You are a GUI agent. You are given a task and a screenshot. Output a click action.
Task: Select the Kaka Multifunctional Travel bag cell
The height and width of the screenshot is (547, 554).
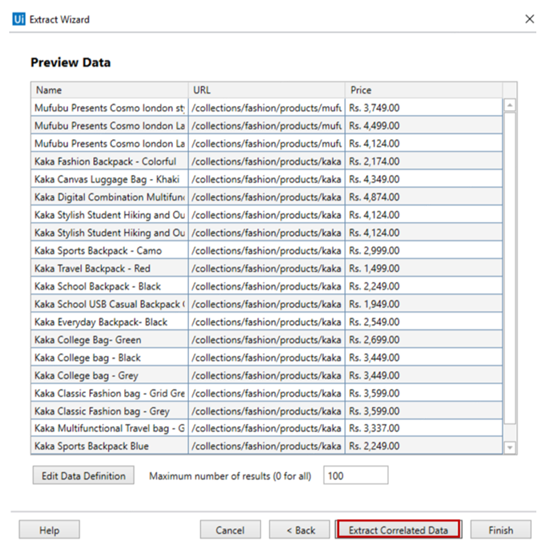tap(109, 428)
